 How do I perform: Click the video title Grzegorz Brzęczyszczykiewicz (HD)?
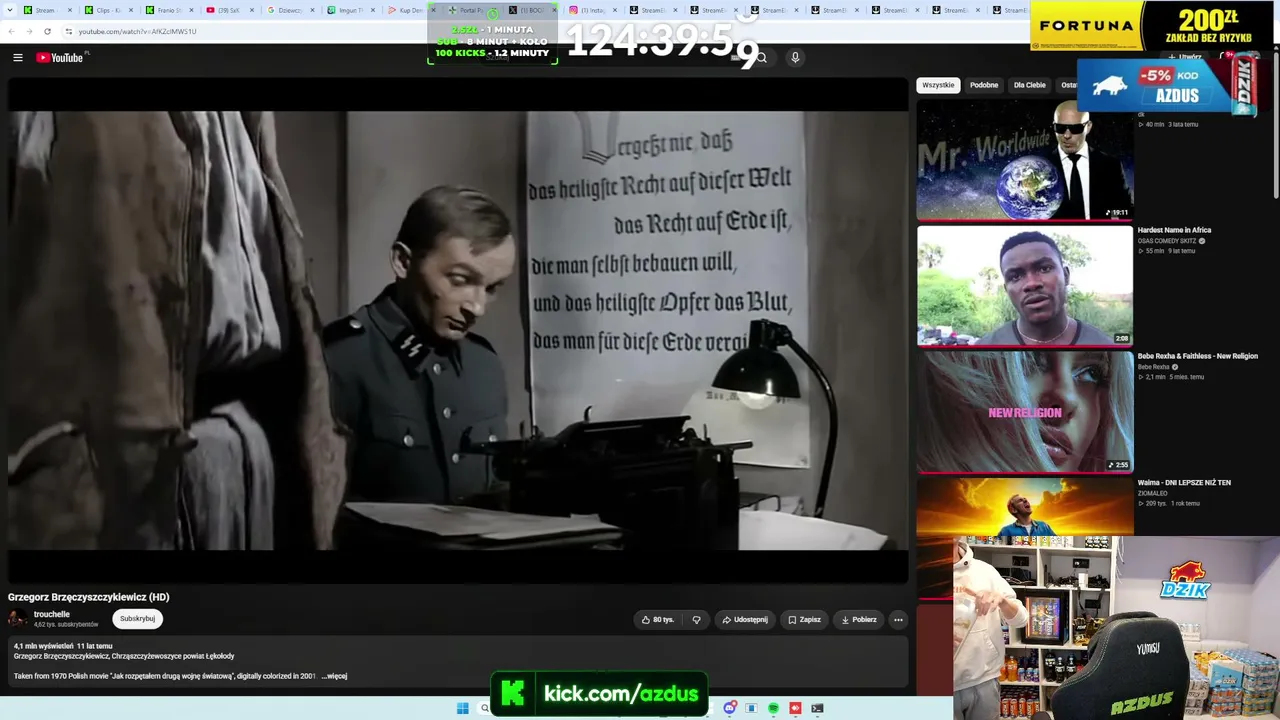[89, 597]
